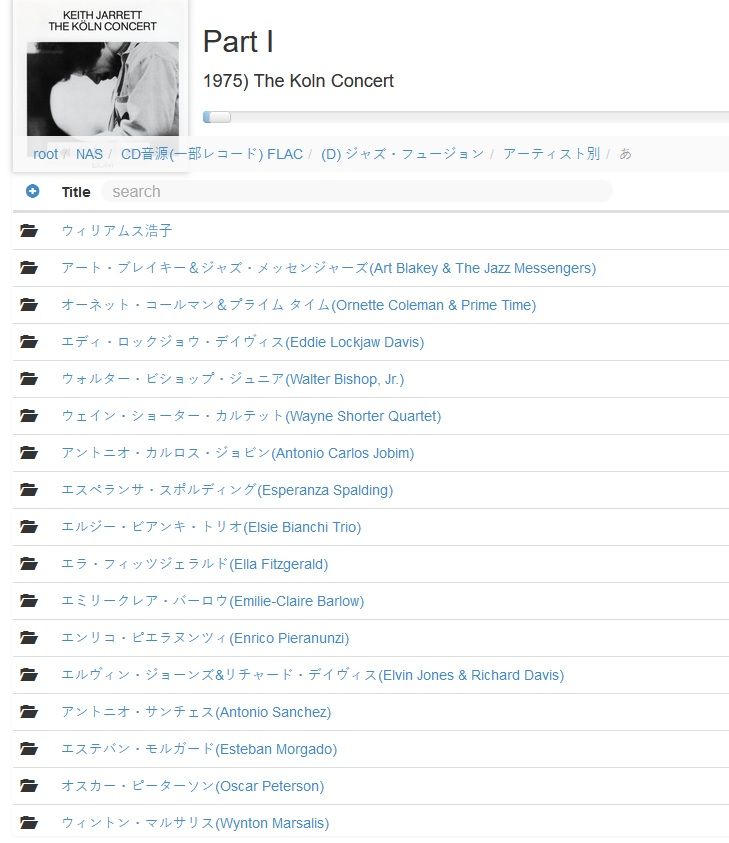Open folder icon for Esperanza Spalding
Image resolution: width=729 pixels, height=843 pixels.
click(x=29, y=490)
